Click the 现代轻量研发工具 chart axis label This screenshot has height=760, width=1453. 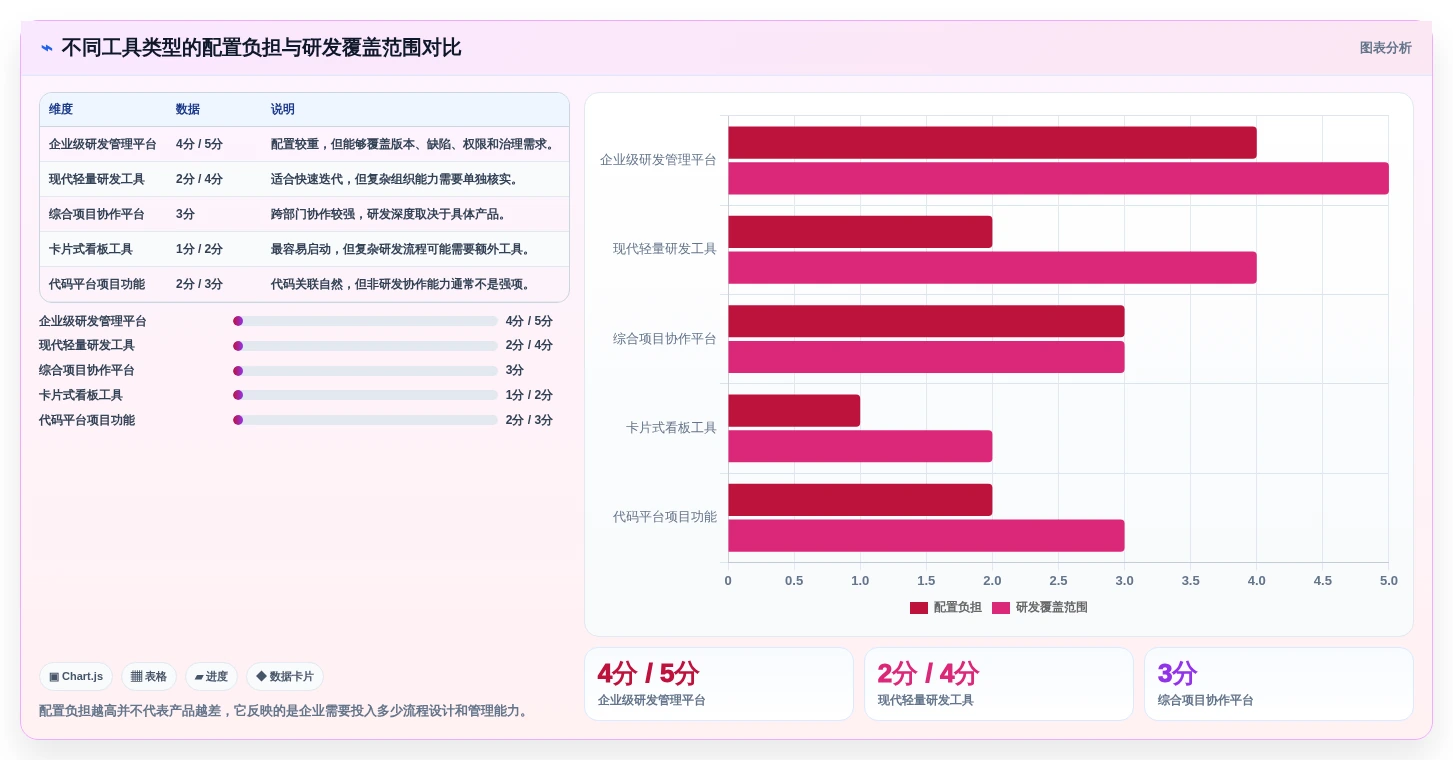pos(665,249)
